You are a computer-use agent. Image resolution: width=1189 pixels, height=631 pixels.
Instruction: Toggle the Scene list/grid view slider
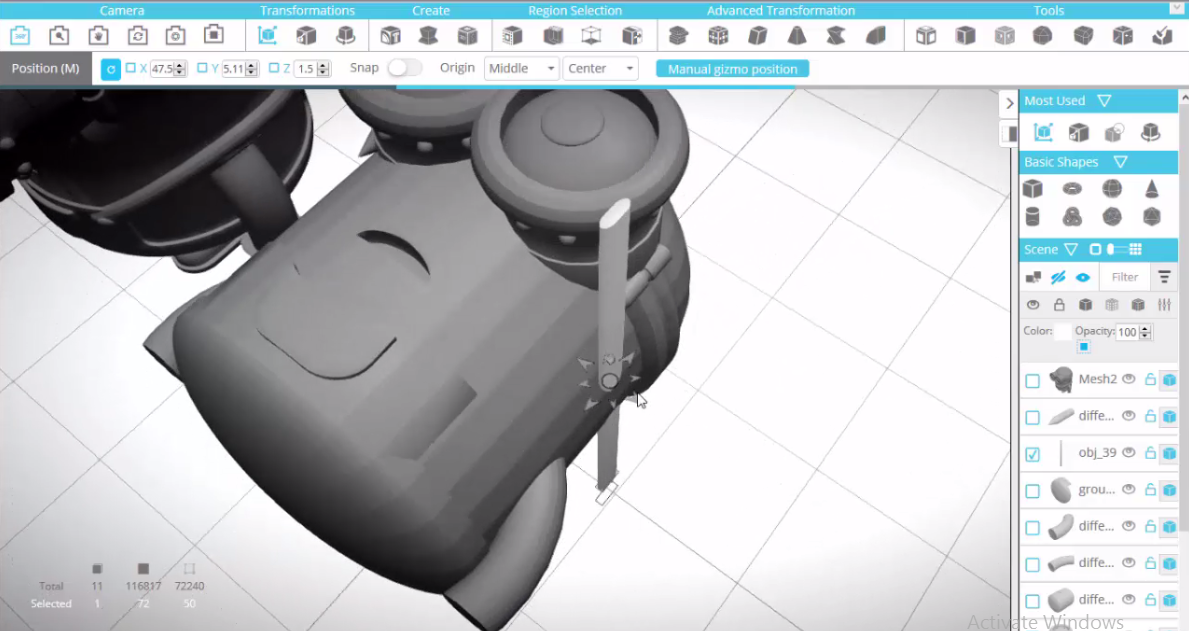click(1115, 250)
